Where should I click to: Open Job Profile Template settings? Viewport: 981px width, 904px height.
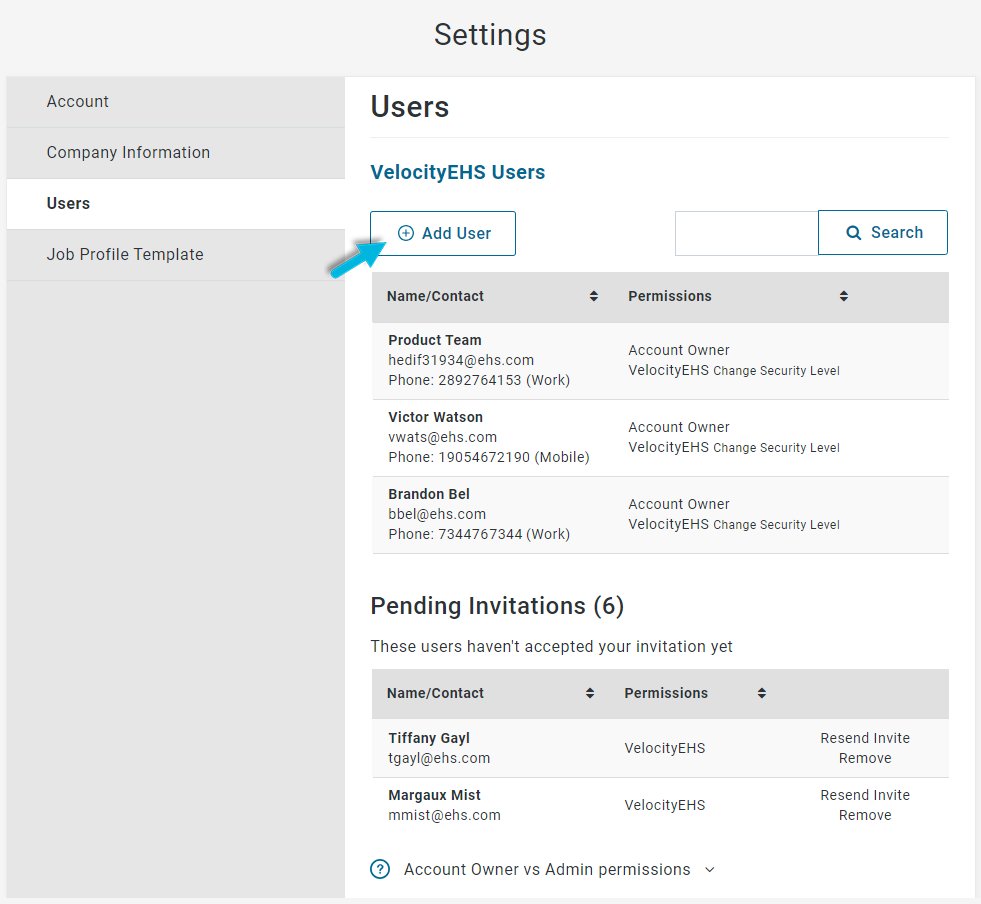[x=125, y=255]
